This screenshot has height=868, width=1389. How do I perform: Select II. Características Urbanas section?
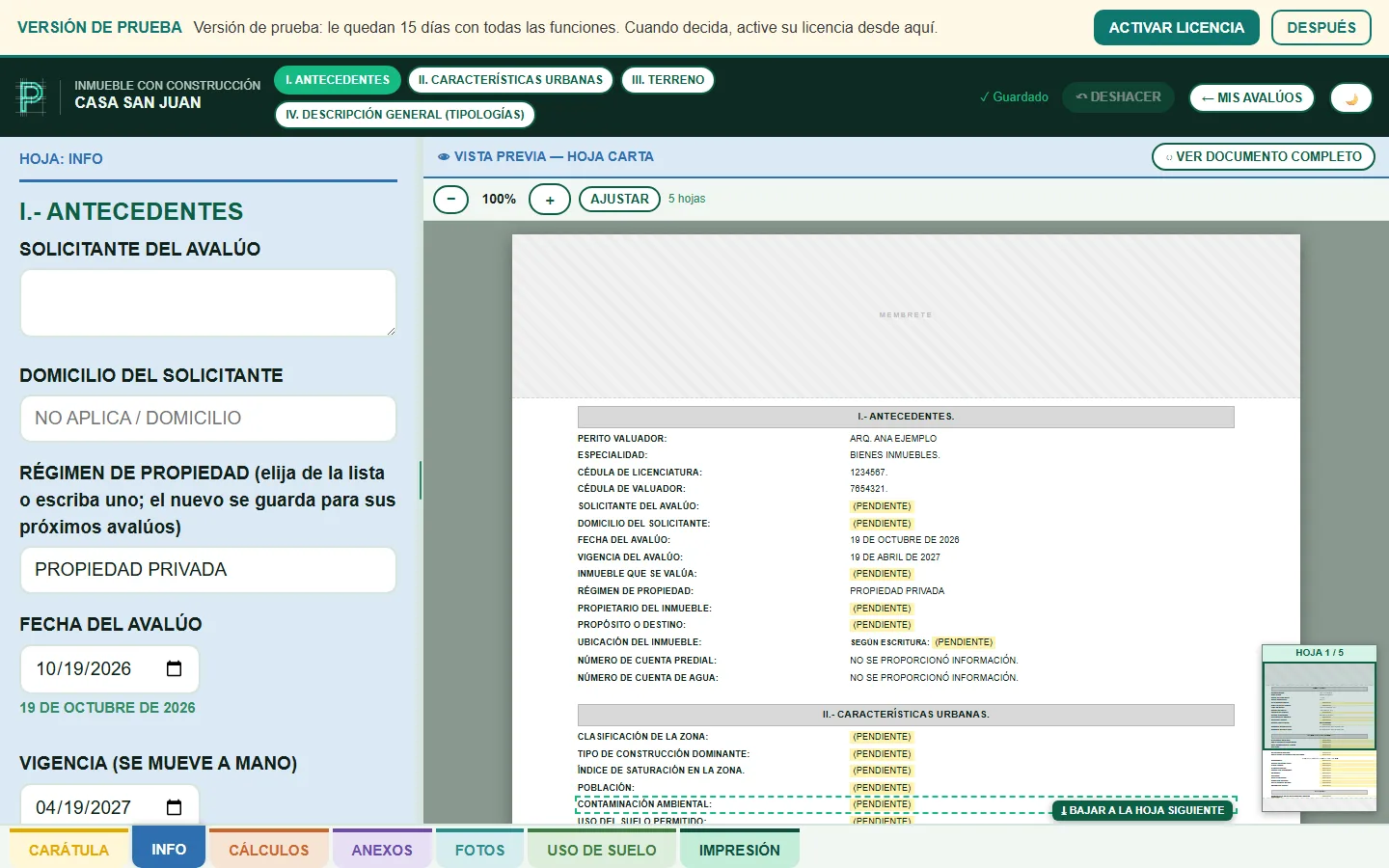510,80
